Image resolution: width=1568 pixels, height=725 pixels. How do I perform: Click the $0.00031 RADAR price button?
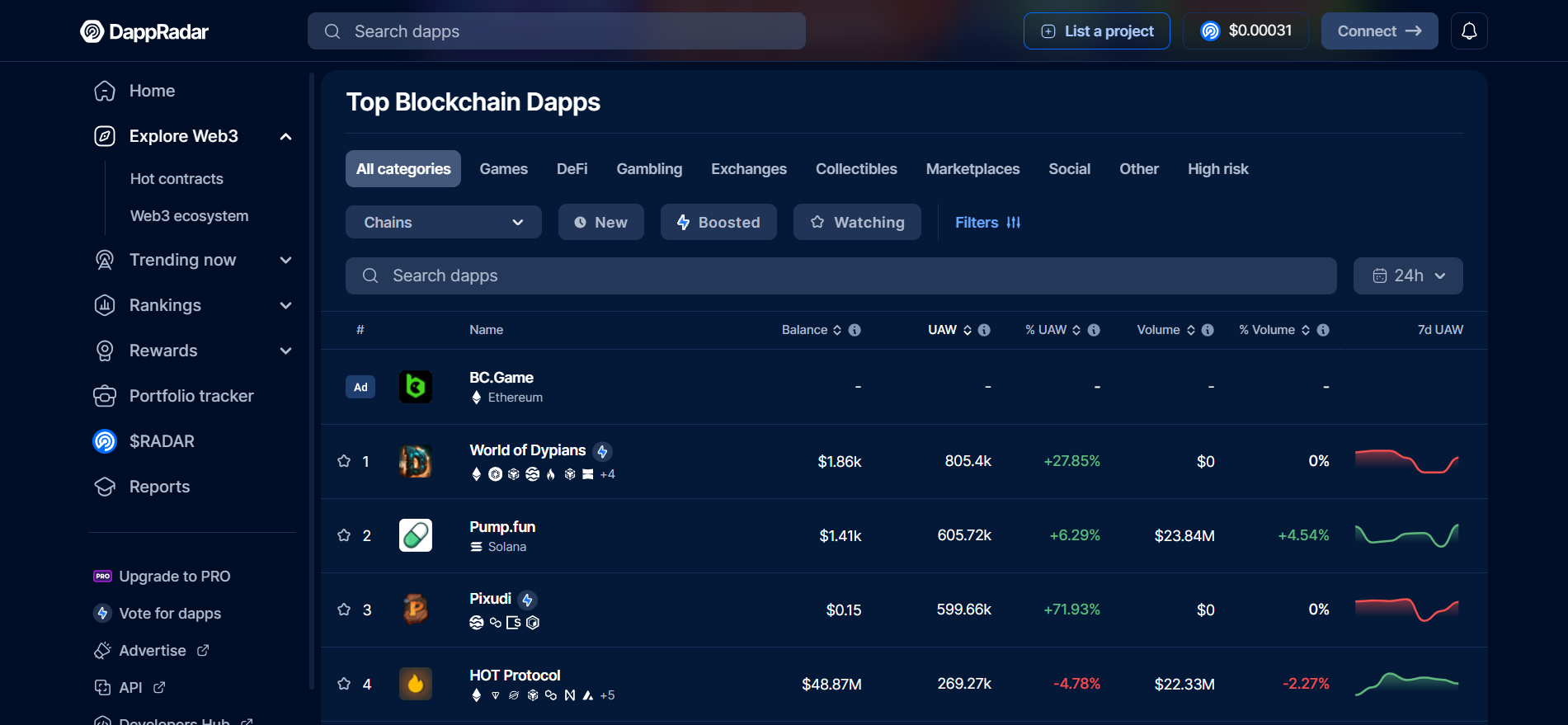[1245, 31]
